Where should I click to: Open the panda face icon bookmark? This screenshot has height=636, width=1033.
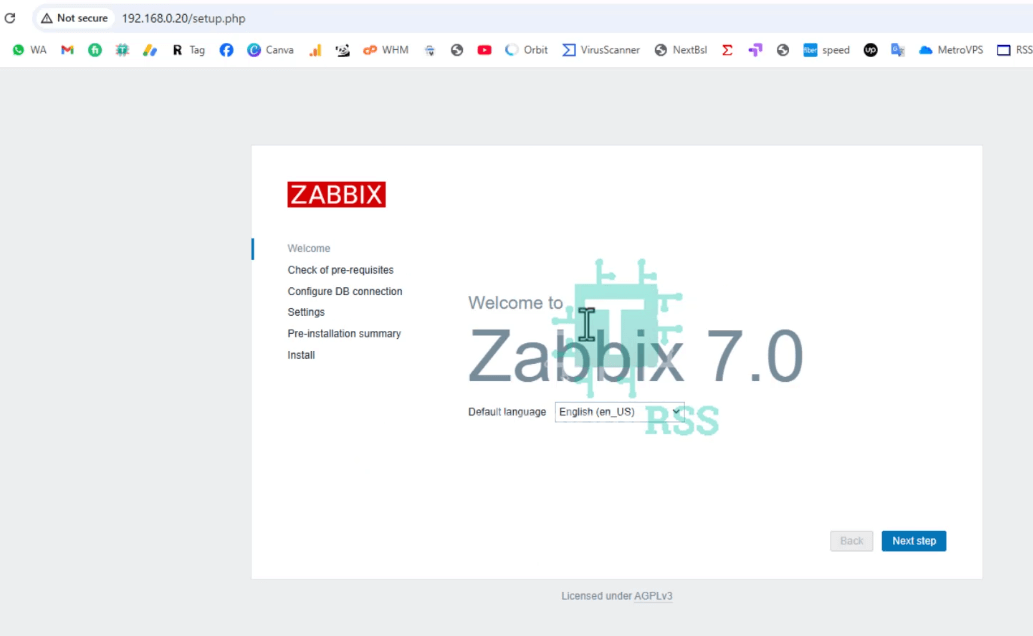343,50
